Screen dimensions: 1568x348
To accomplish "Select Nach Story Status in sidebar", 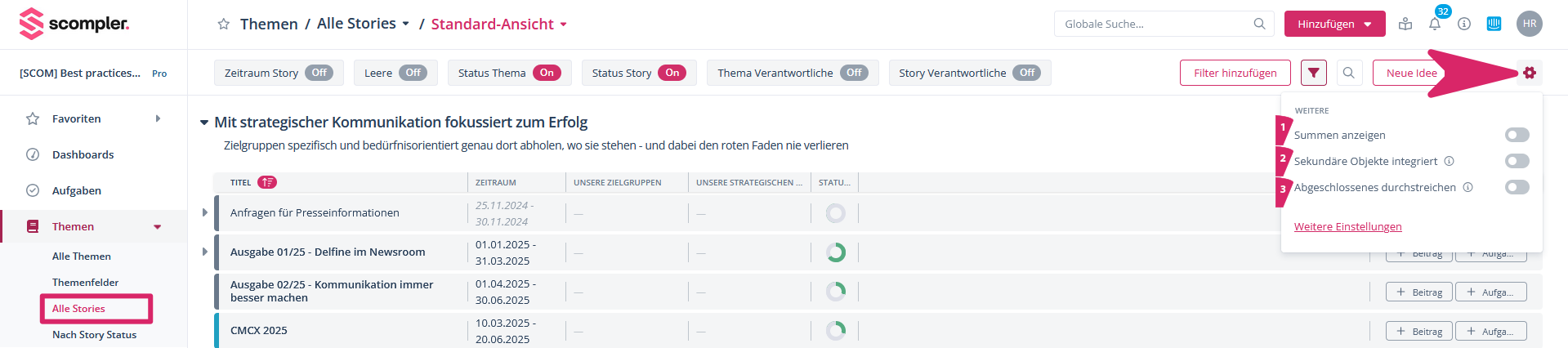I will (94, 335).
